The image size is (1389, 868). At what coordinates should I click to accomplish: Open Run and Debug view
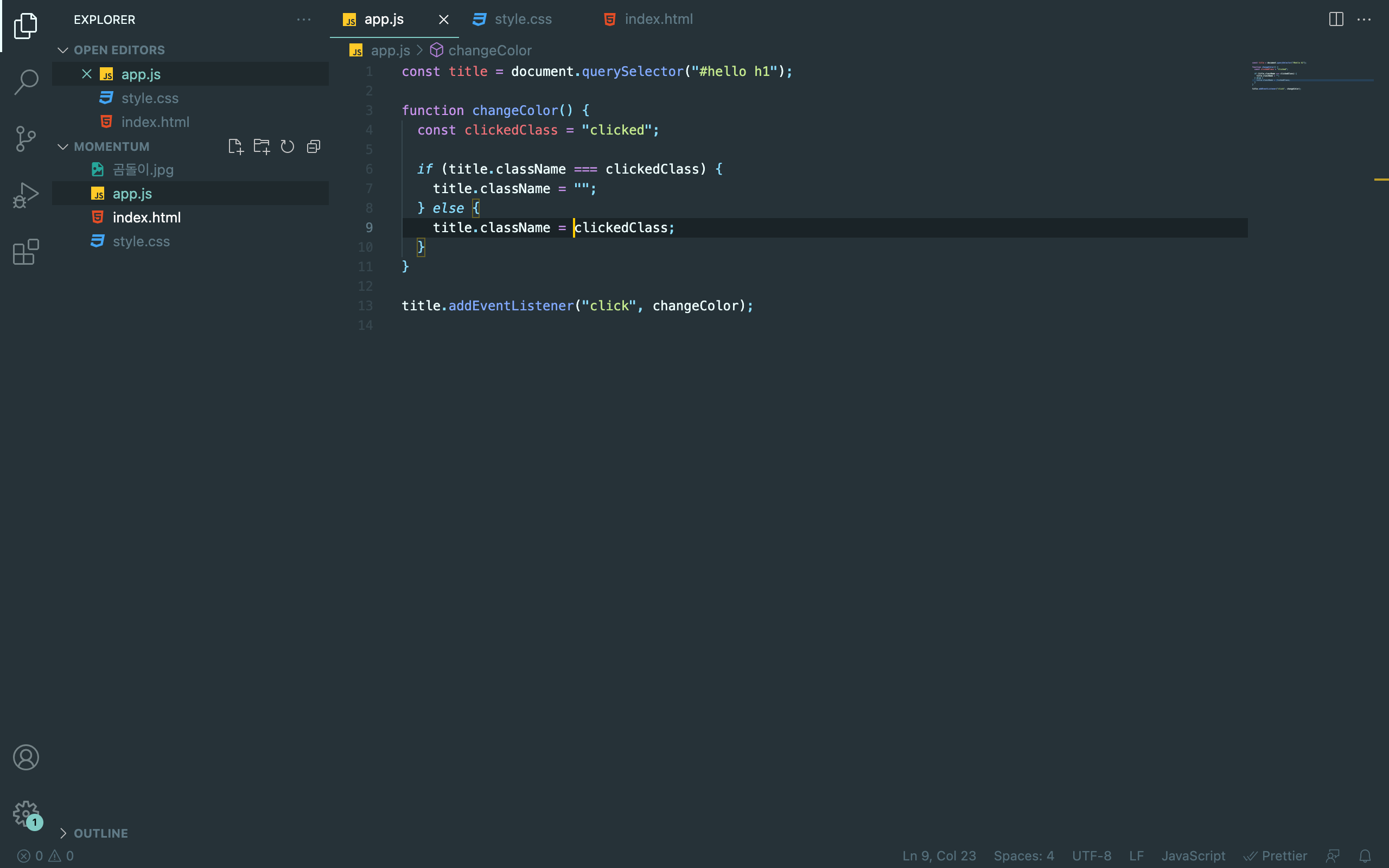point(26,195)
